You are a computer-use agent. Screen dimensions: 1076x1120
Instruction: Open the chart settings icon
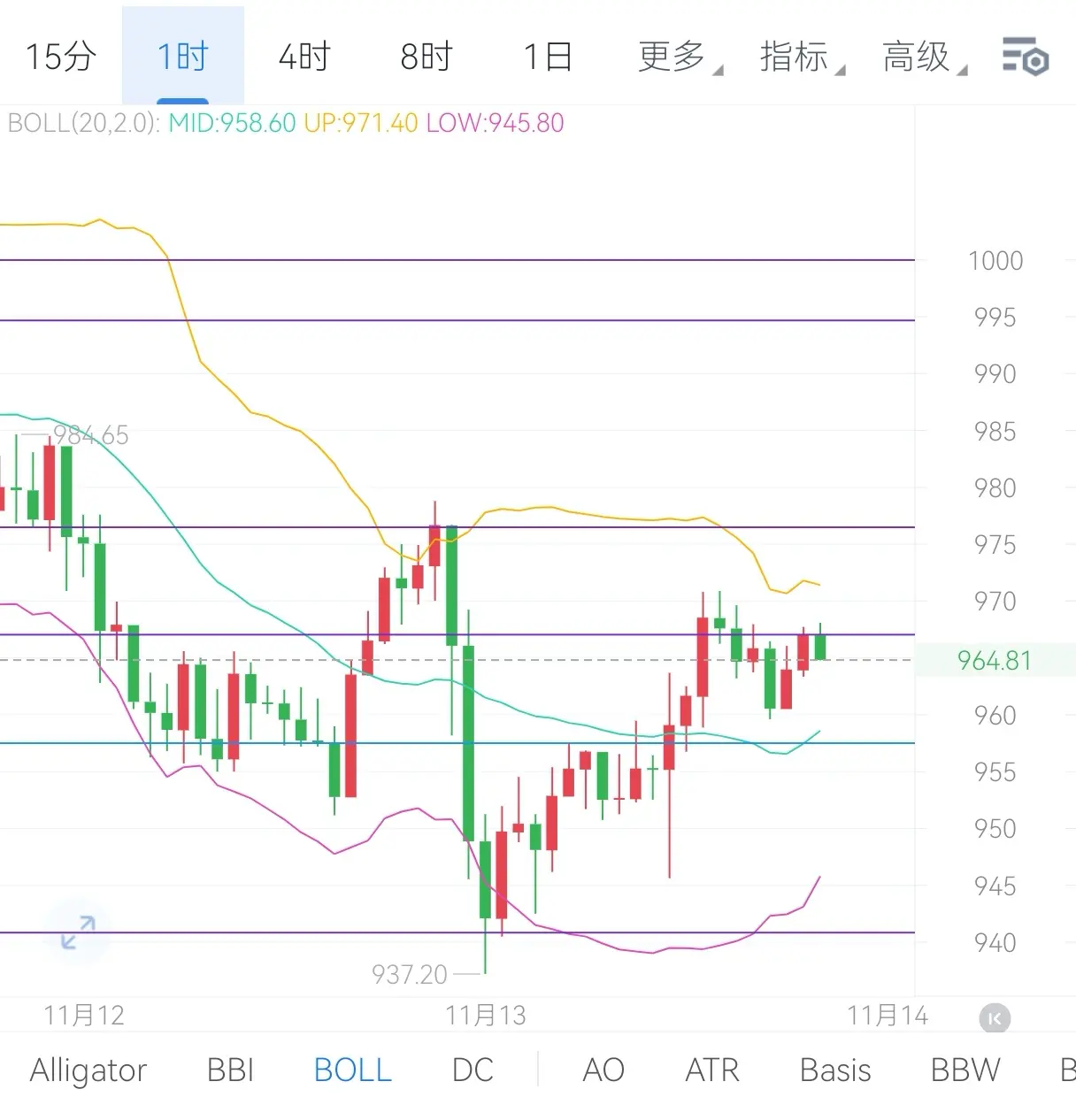pyautogui.click(x=1026, y=57)
